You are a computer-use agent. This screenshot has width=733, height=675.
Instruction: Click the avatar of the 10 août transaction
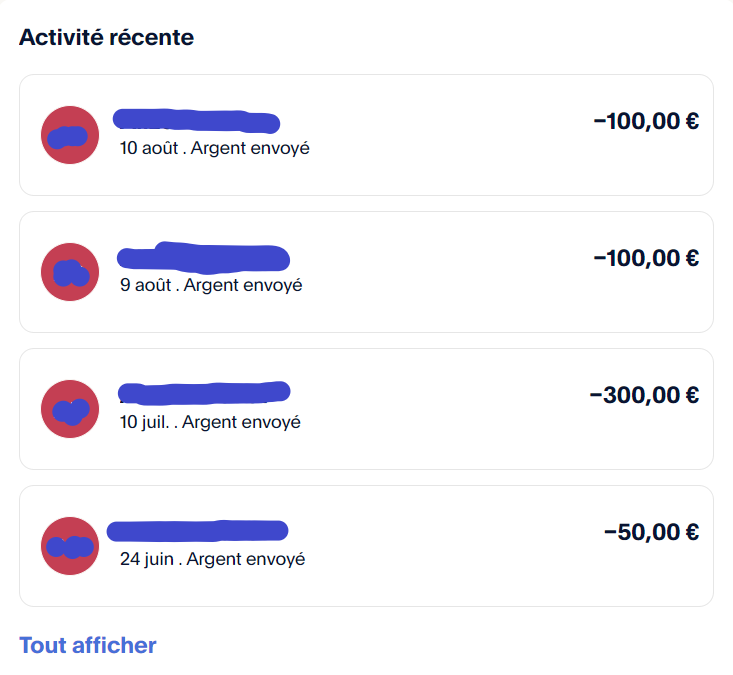tap(70, 135)
